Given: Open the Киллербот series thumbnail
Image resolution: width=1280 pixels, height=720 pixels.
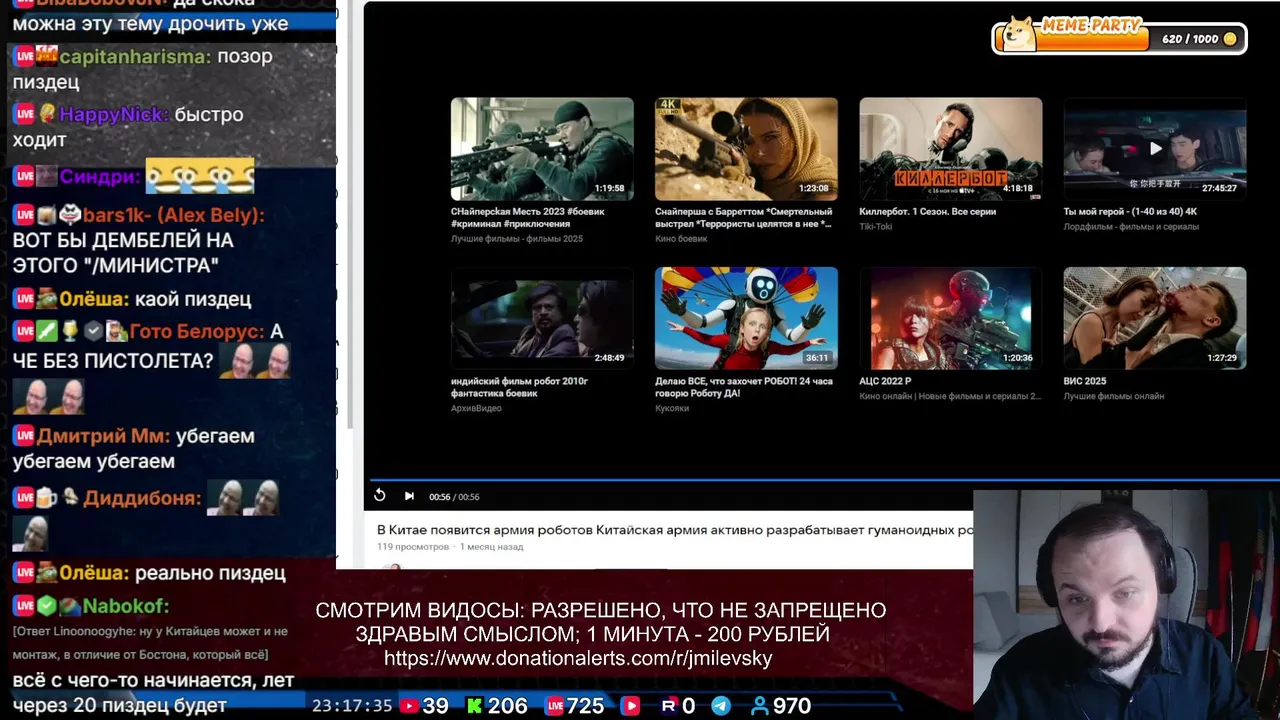Looking at the screenshot, I should 950,149.
